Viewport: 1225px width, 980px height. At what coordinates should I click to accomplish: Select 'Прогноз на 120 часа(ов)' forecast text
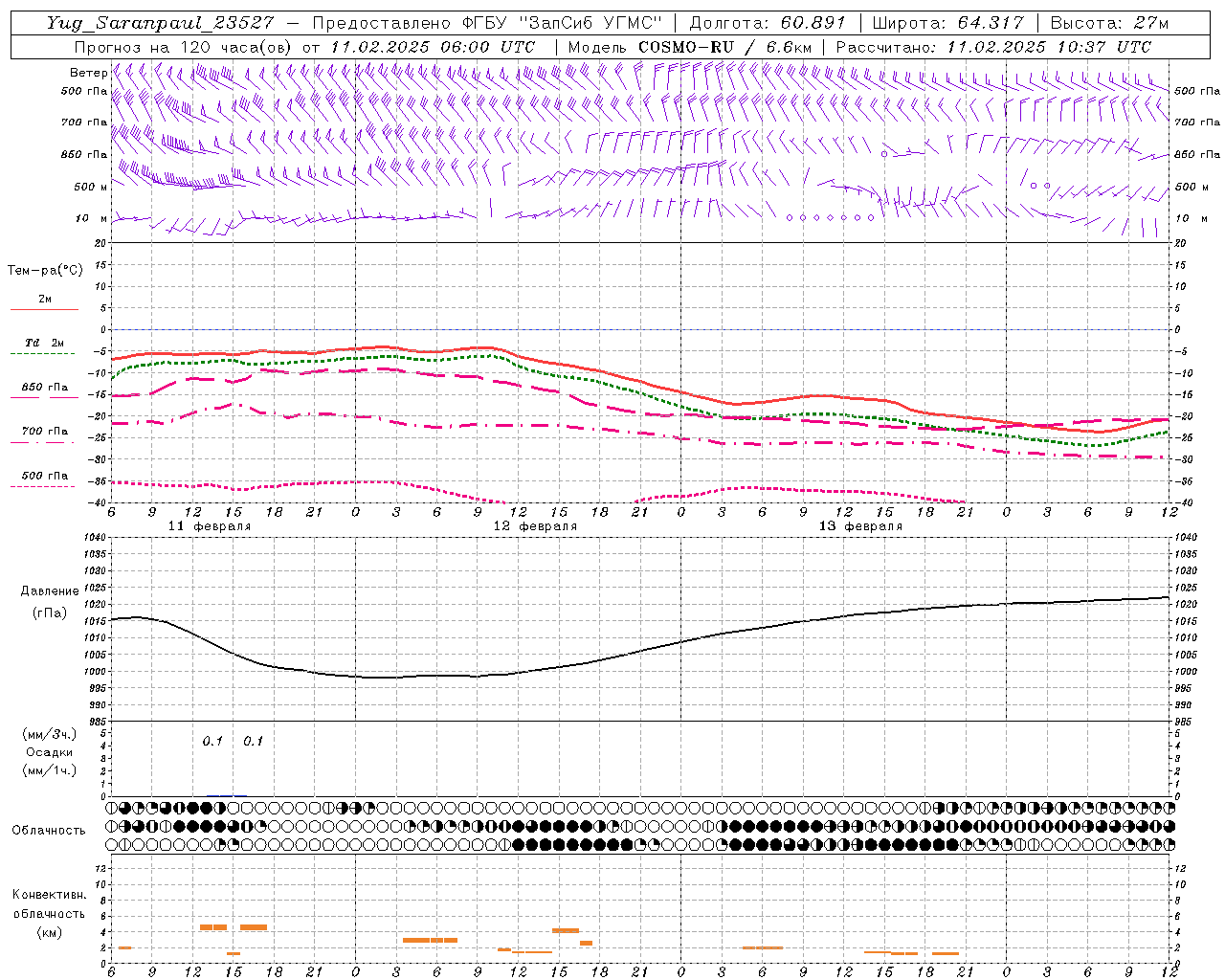pos(184,47)
